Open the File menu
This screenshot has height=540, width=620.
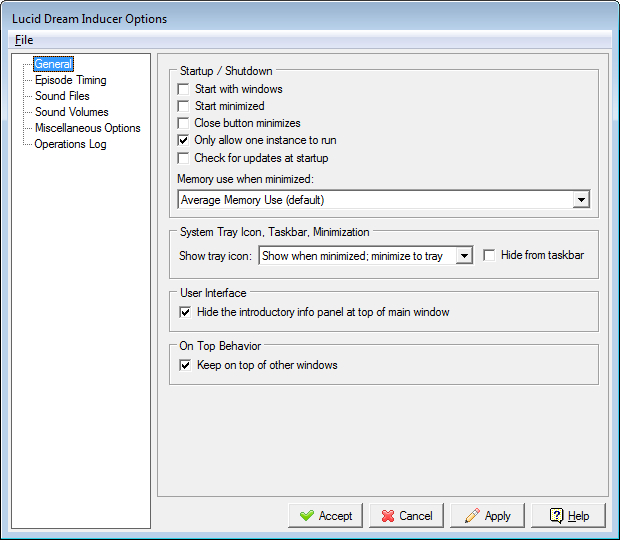pyautogui.click(x=24, y=40)
